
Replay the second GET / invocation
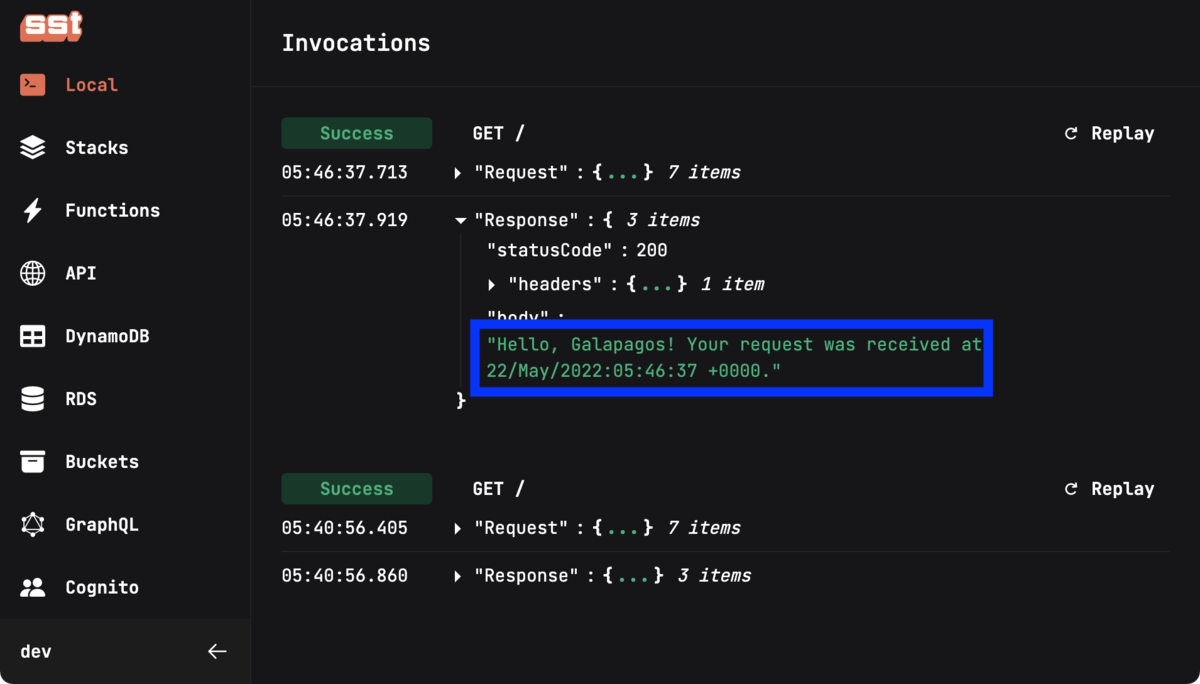coord(1109,488)
